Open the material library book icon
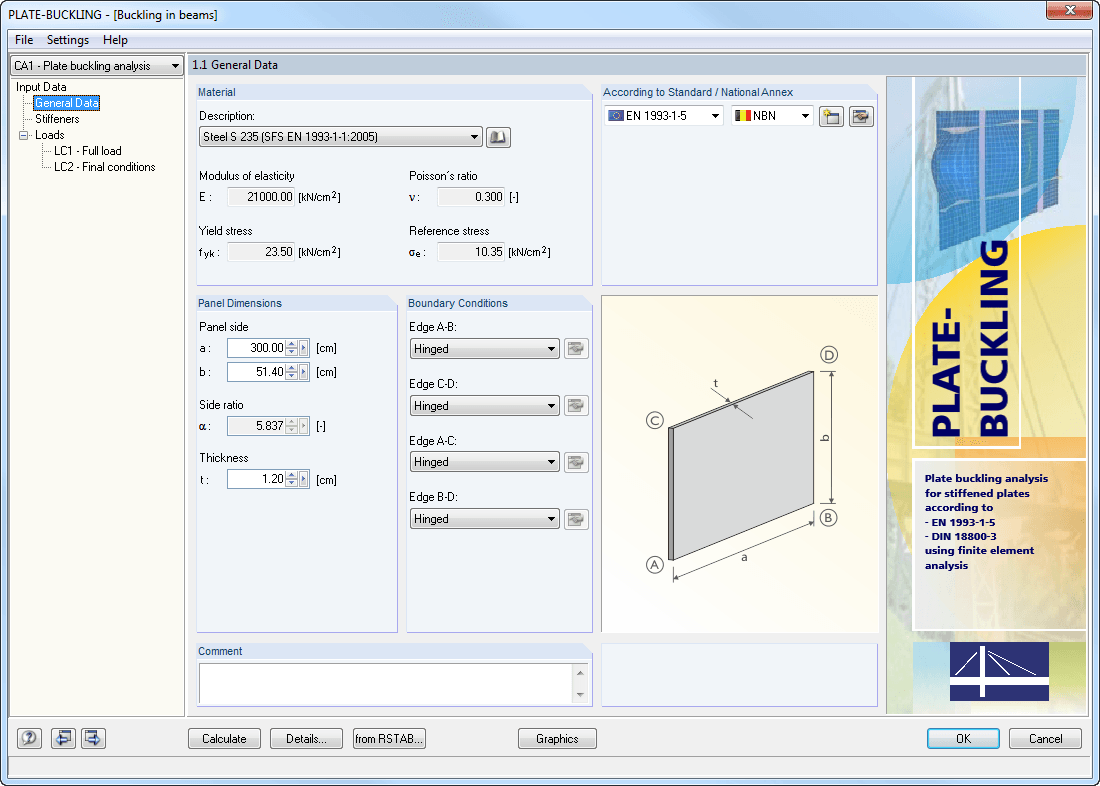This screenshot has height=786, width=1100. point(498,137)
